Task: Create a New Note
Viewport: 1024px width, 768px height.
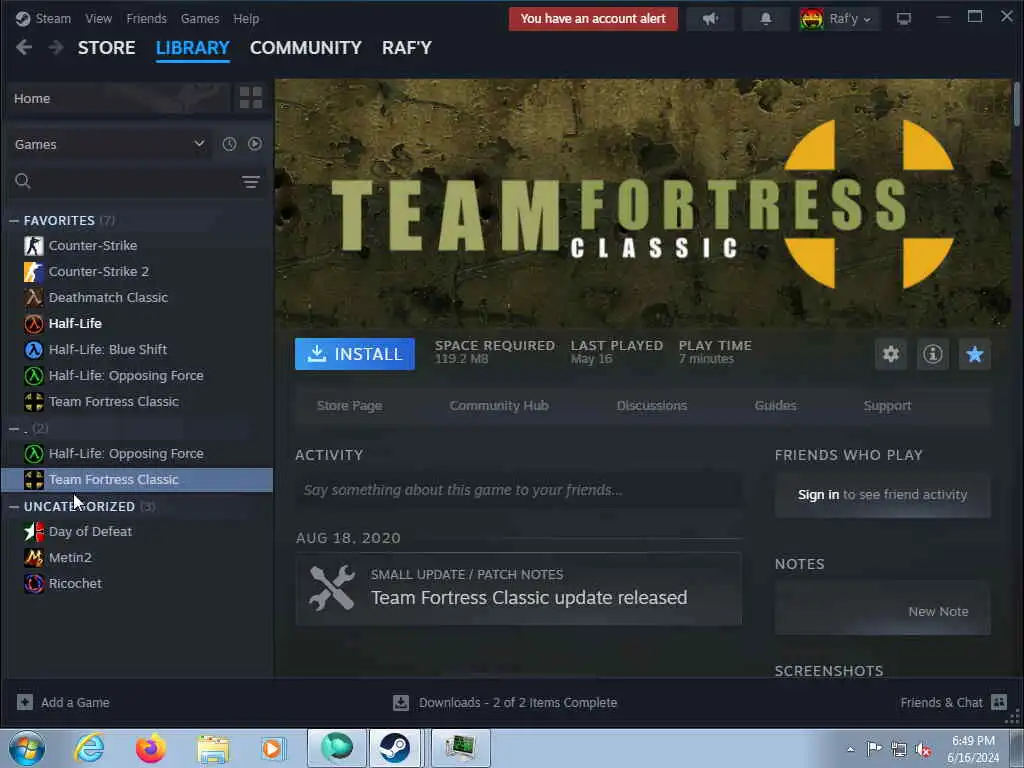Action: (938, 611)
